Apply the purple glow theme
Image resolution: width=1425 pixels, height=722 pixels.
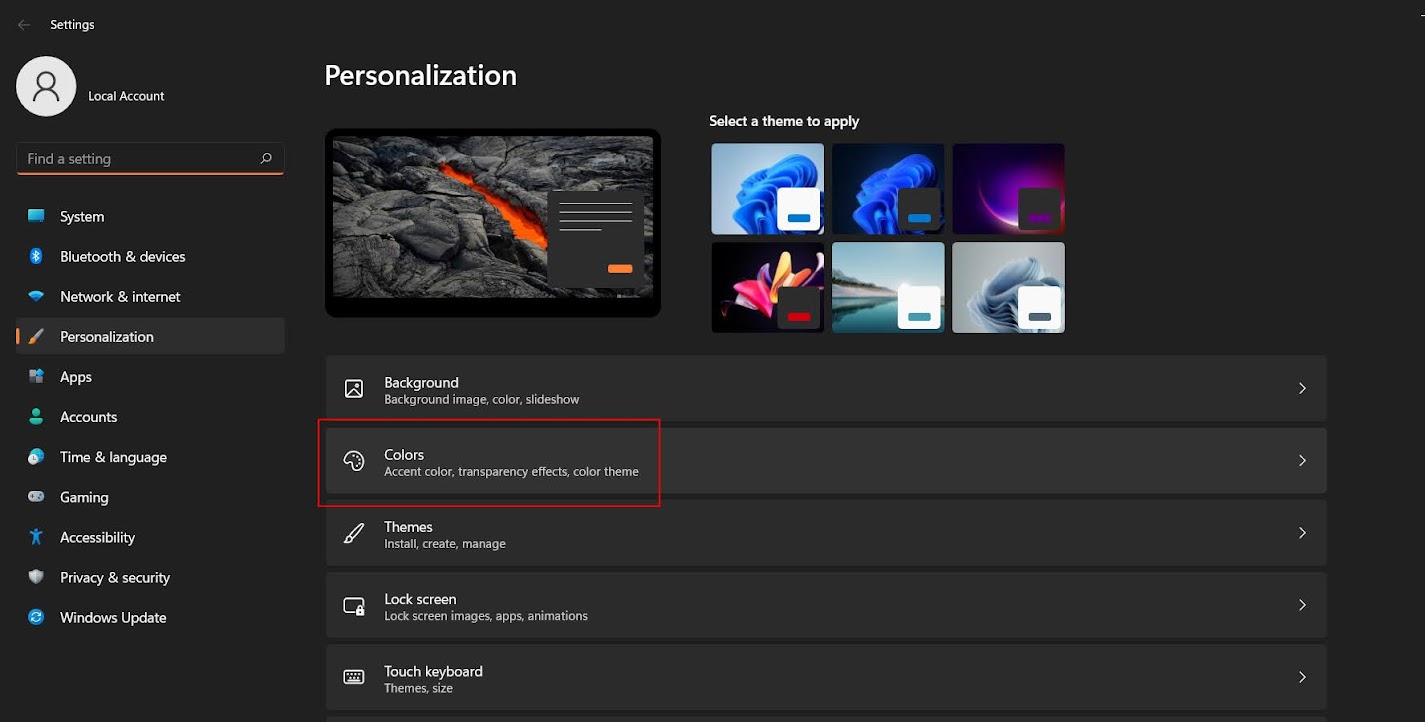point(1008,189)
